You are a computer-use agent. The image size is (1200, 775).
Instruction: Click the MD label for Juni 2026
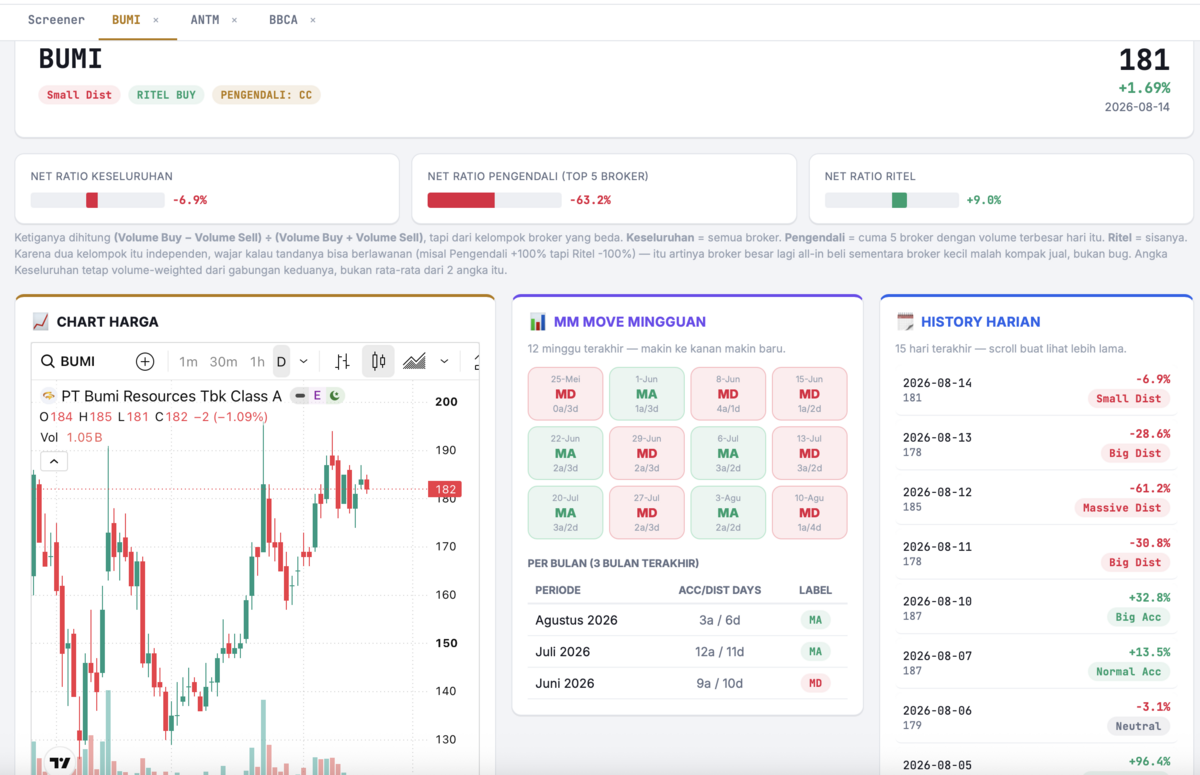tap(815, 684)
